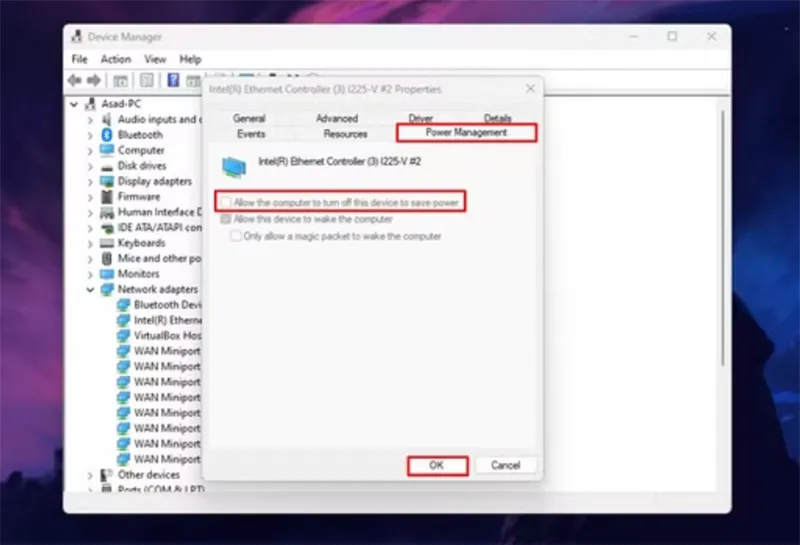This screenshot has height=545, width=800.
Task: Select the Bluetooth Device network adapter icon
Action: 123,305
